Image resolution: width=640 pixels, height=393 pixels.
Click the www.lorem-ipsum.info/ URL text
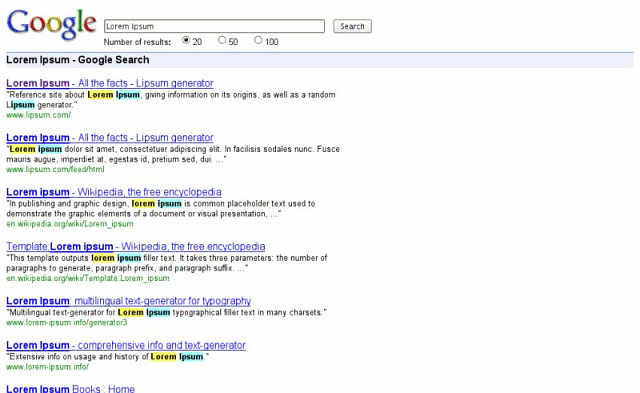(47, 367)
